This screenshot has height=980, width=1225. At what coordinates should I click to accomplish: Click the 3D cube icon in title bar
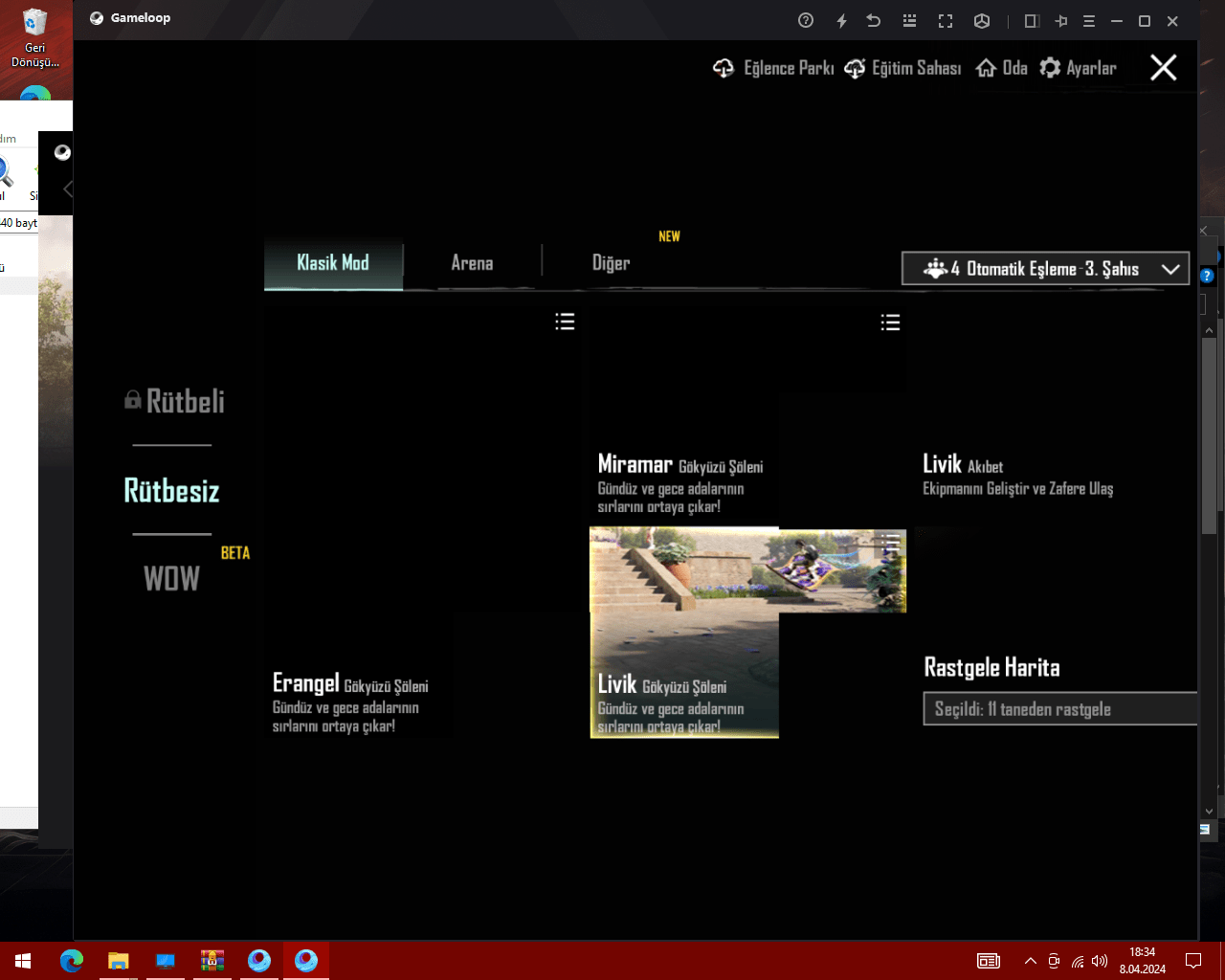click(982, 20)
